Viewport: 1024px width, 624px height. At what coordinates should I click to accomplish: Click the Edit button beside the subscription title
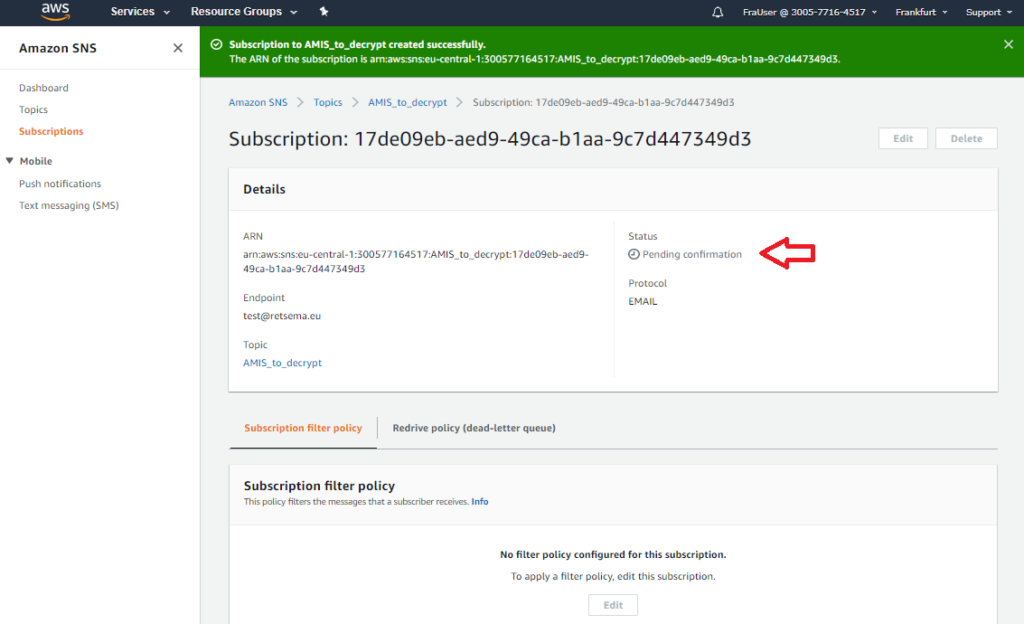[903, 139]
